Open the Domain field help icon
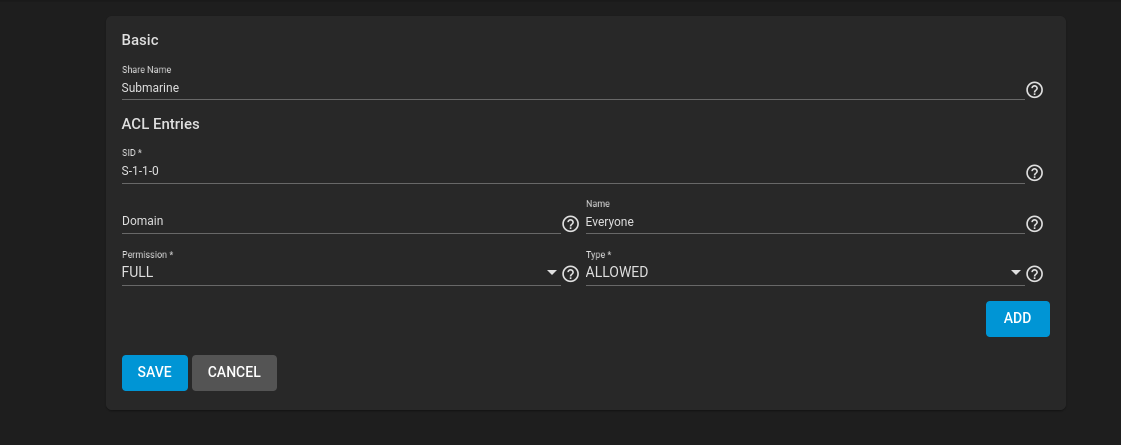 [570, 224]
